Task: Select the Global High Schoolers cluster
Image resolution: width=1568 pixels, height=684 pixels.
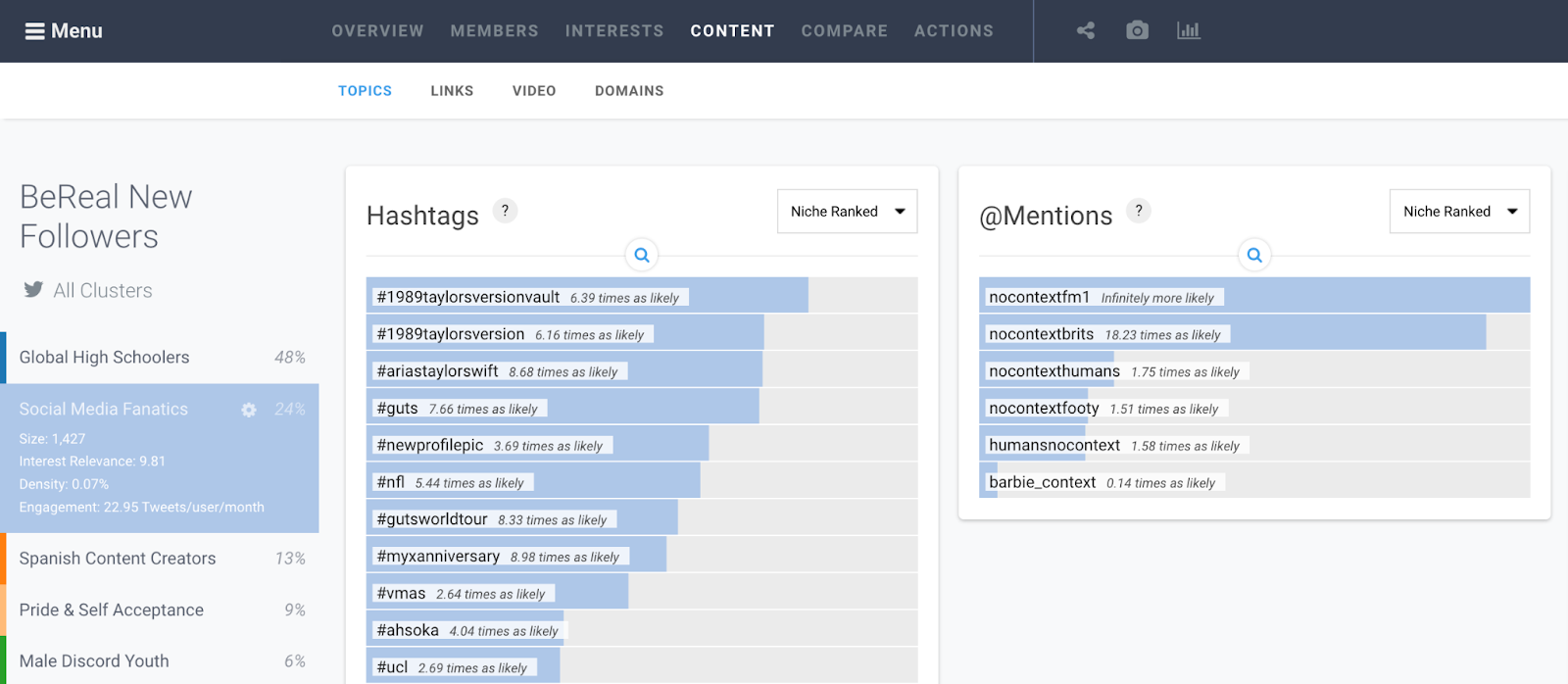Action: (x=160, y=358)
